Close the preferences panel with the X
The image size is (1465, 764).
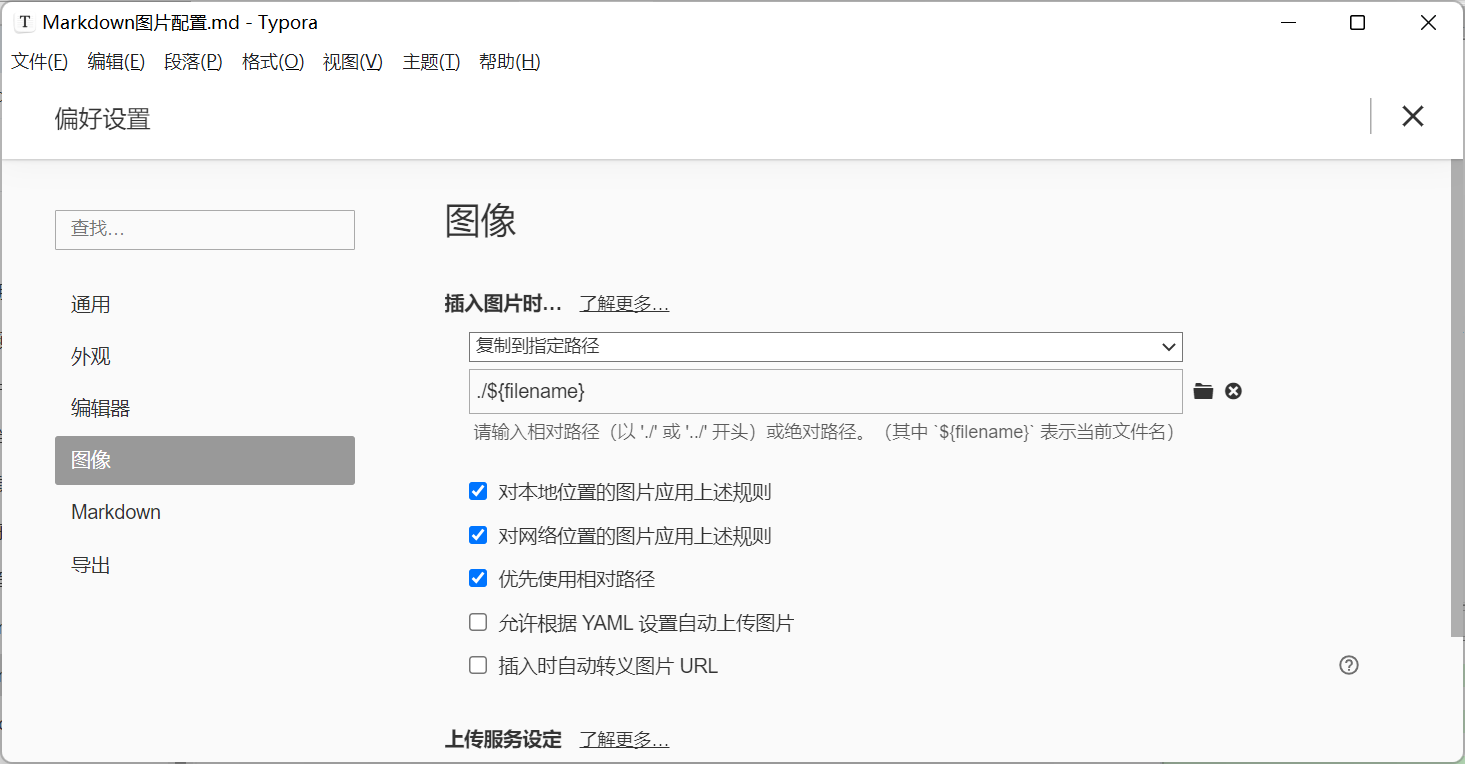click(x=1412, y=116)
